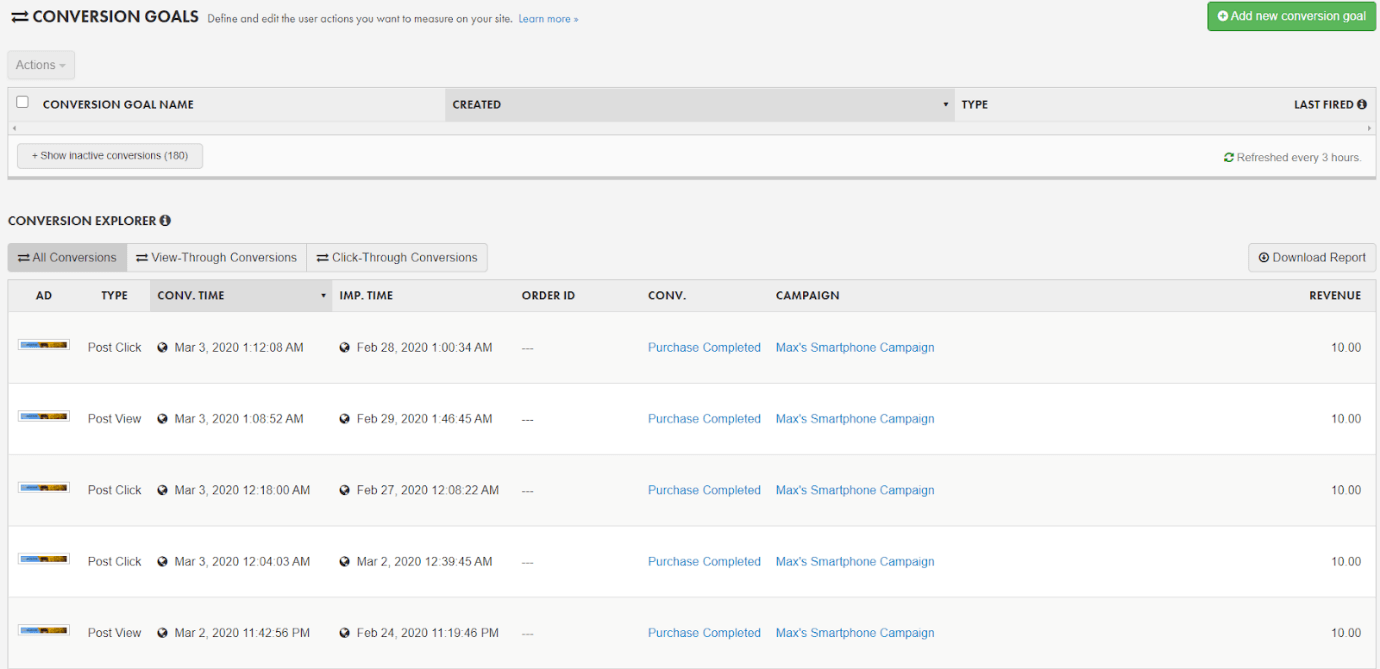
Task: Open the Actions dropdown
Action: click(x=41, y=65)
